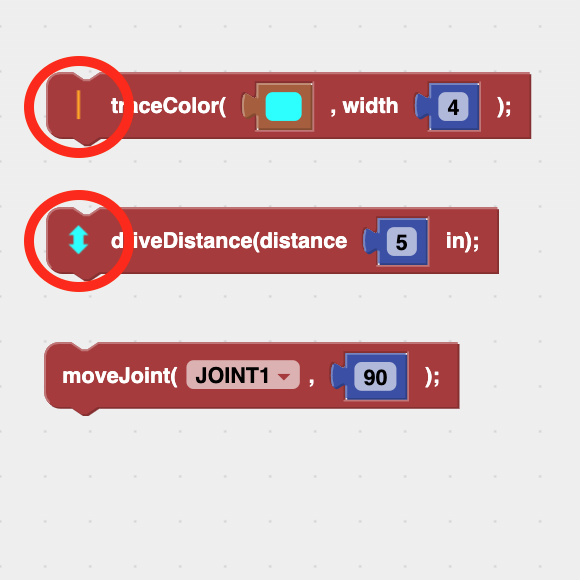Click the orange line icon on traceColor block
Viewport: 580px width, 580px height.
point(78,105)
